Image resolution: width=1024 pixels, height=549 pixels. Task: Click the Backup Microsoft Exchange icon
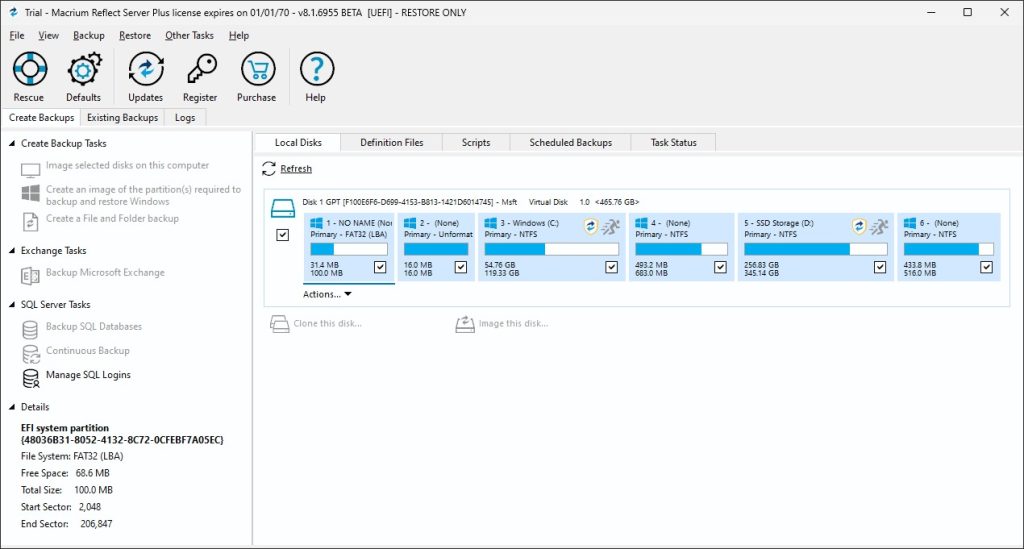point(30,276)
